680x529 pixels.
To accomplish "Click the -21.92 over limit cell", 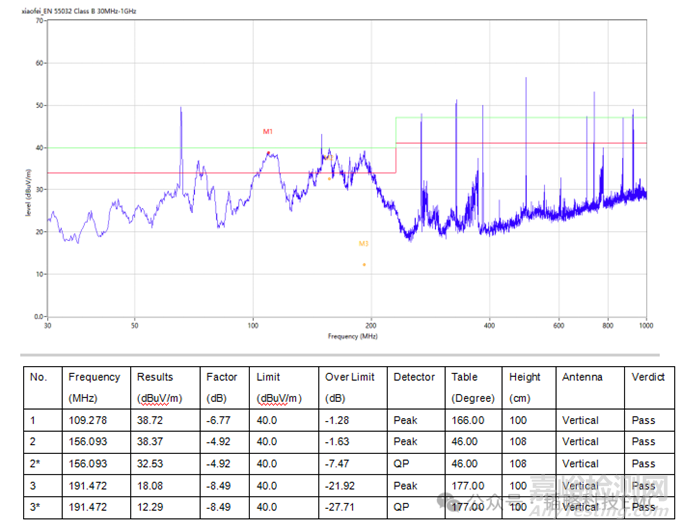I will point(341,486).
